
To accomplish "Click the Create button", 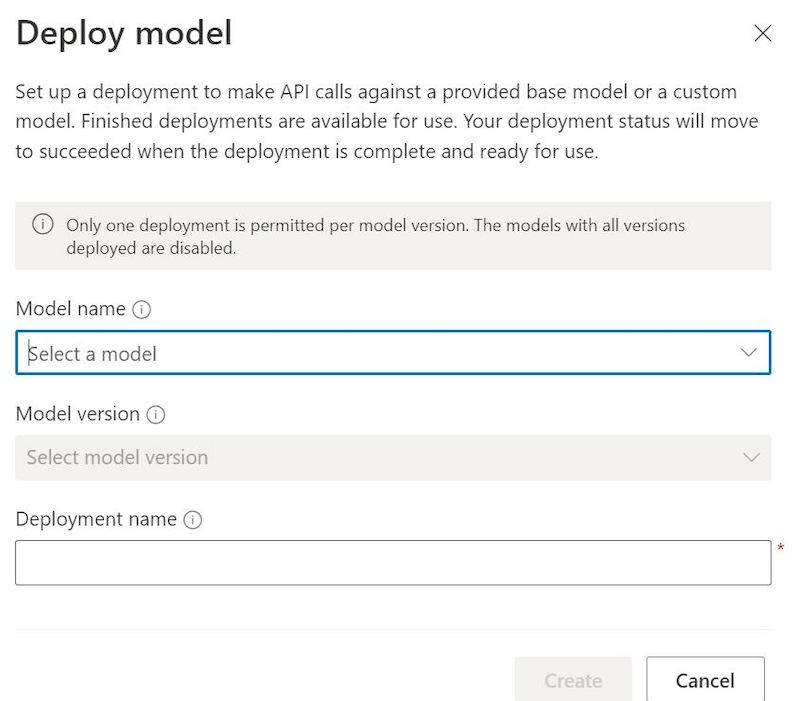I will pos(573,680).
